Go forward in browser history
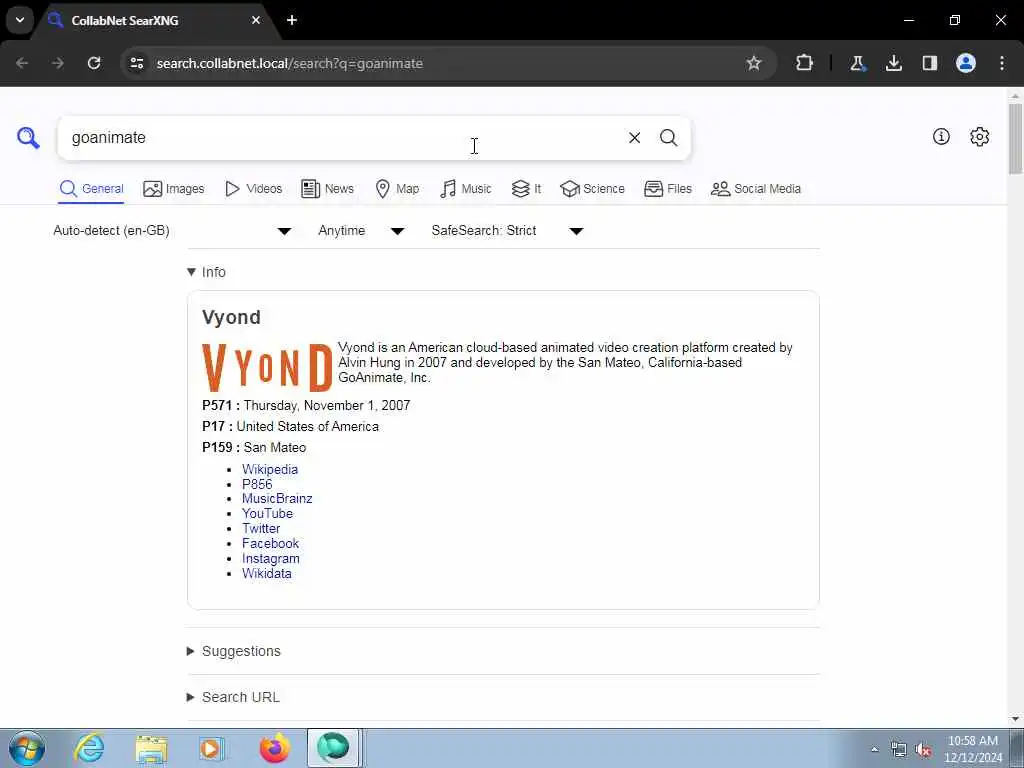Image resolution: width=1024 pixels, height=768 pixels. tap(58, 63)
